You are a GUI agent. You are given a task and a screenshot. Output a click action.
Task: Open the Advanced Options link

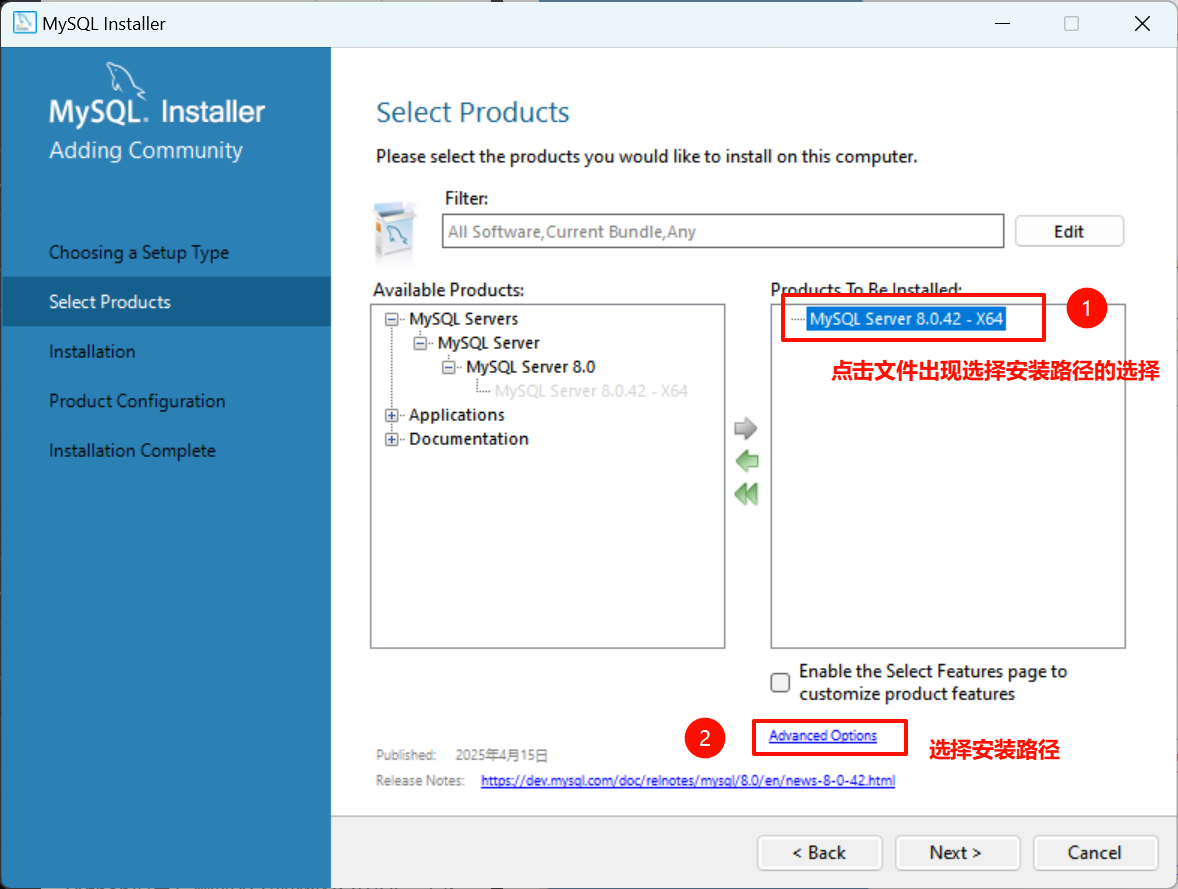pos(823,736)
